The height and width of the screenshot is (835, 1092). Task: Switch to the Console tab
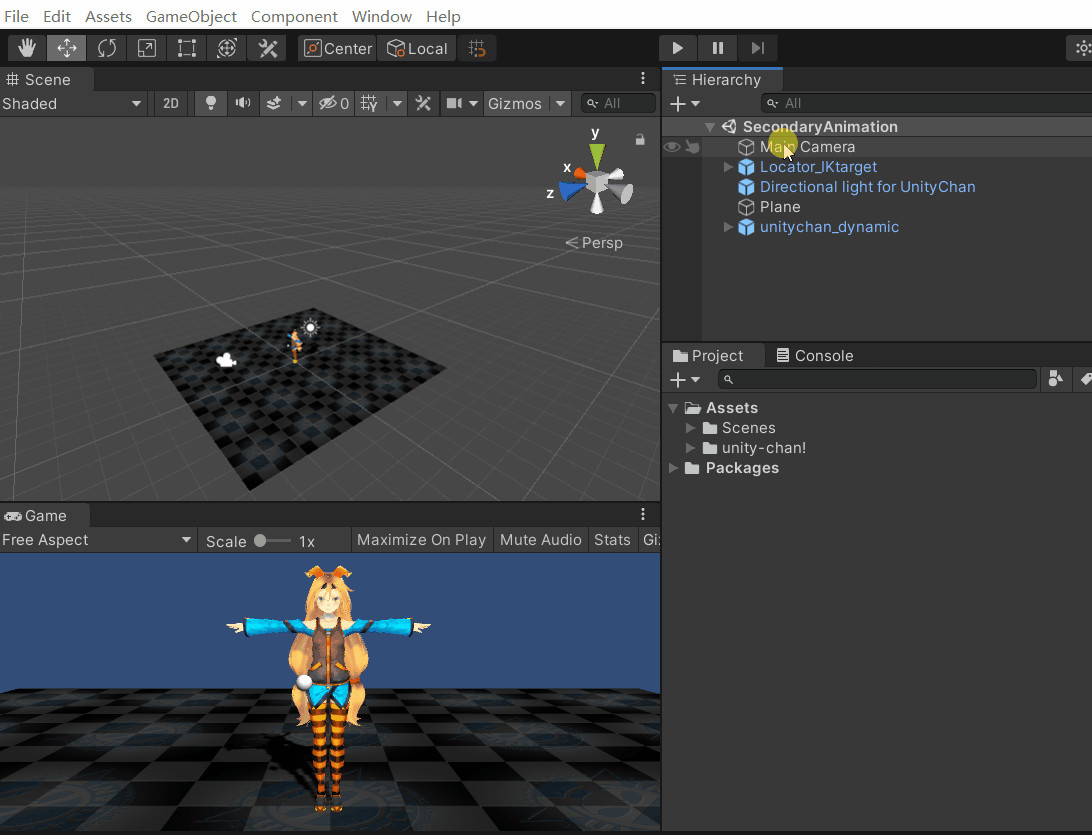(x=814, y=356)
